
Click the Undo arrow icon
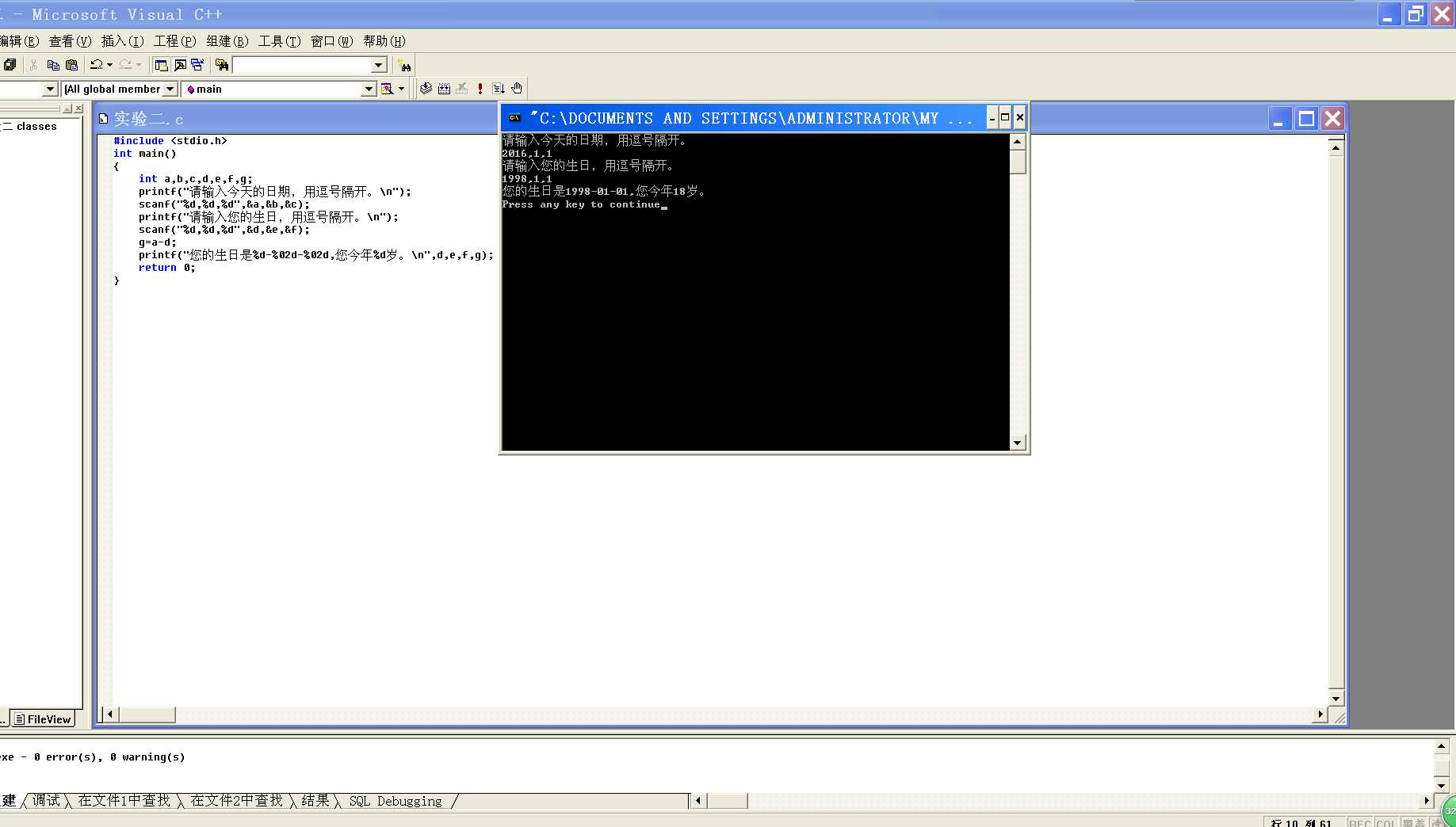click(x=96, y=65)
